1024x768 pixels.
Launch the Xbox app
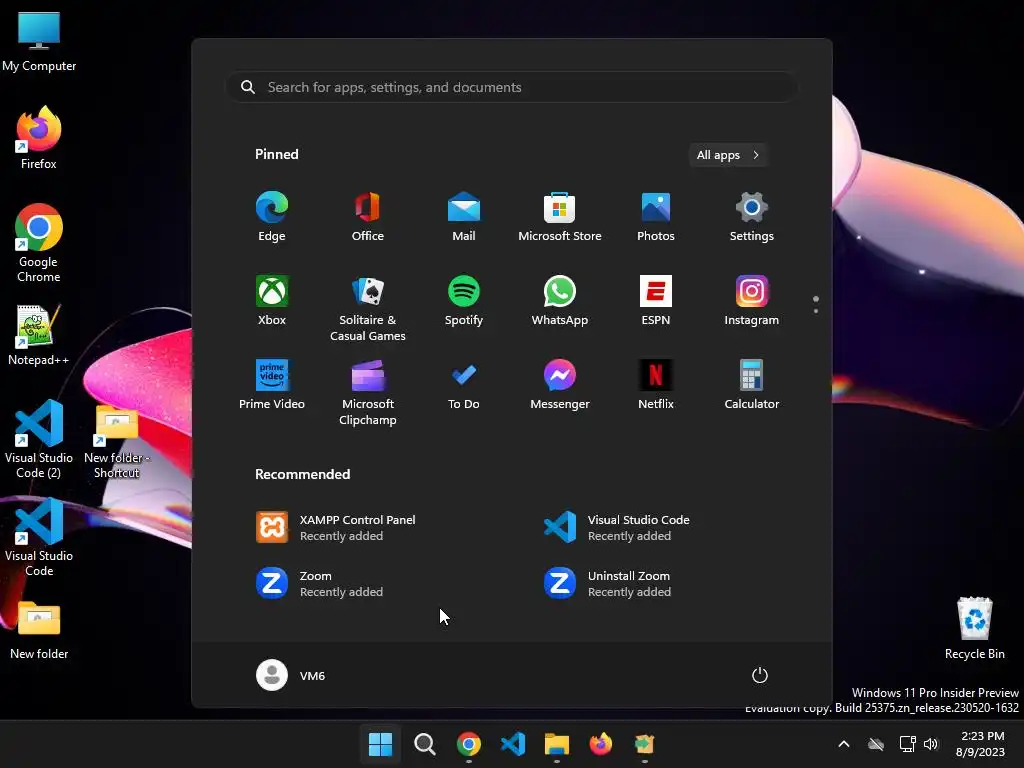[272, 301]
